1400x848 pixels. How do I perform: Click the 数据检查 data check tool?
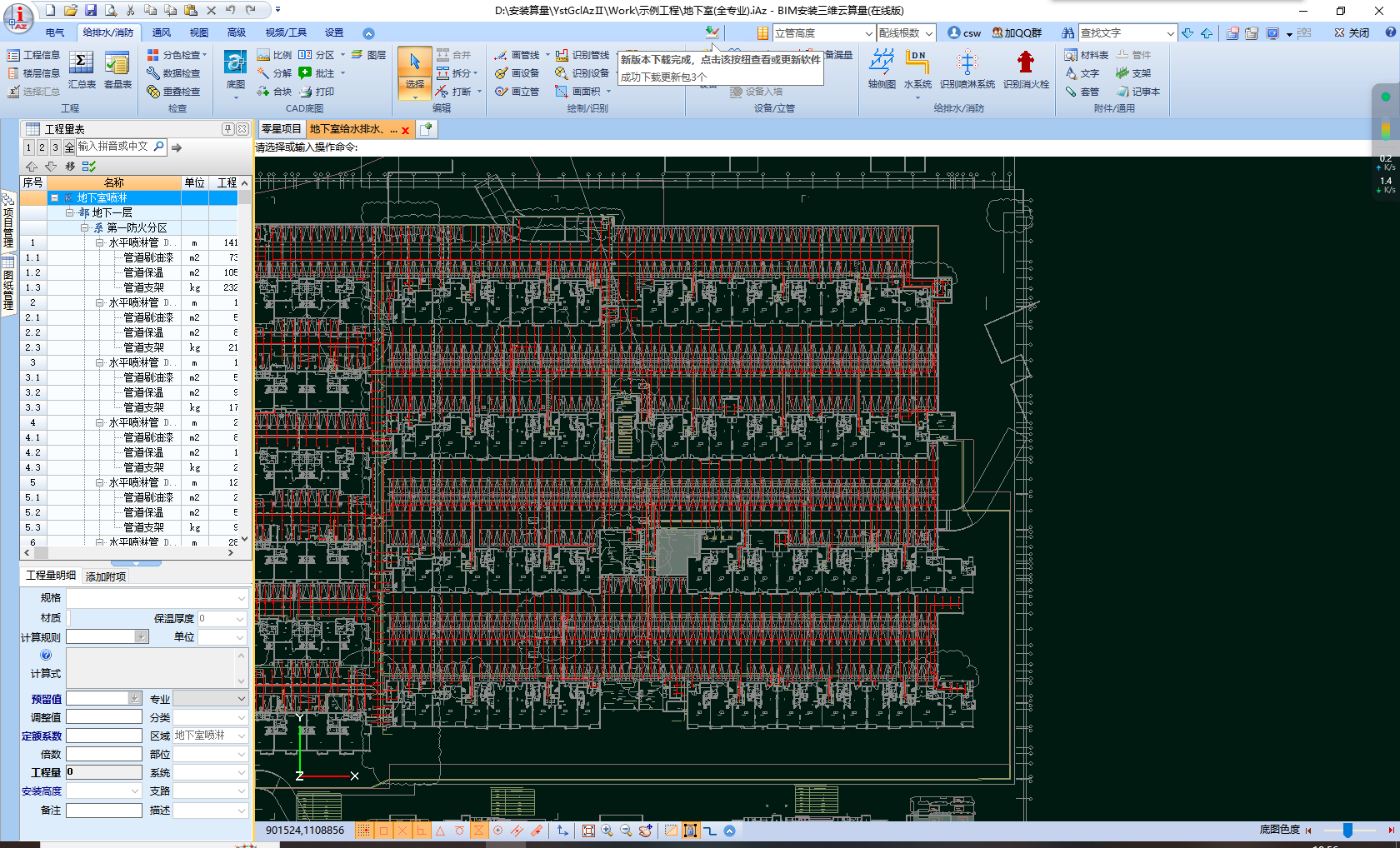coord(173,73)
